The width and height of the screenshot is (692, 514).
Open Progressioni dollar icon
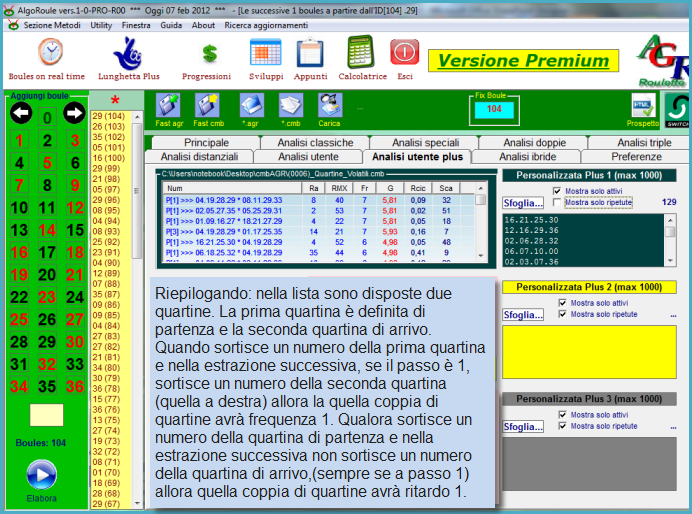[x=210, y=54]
